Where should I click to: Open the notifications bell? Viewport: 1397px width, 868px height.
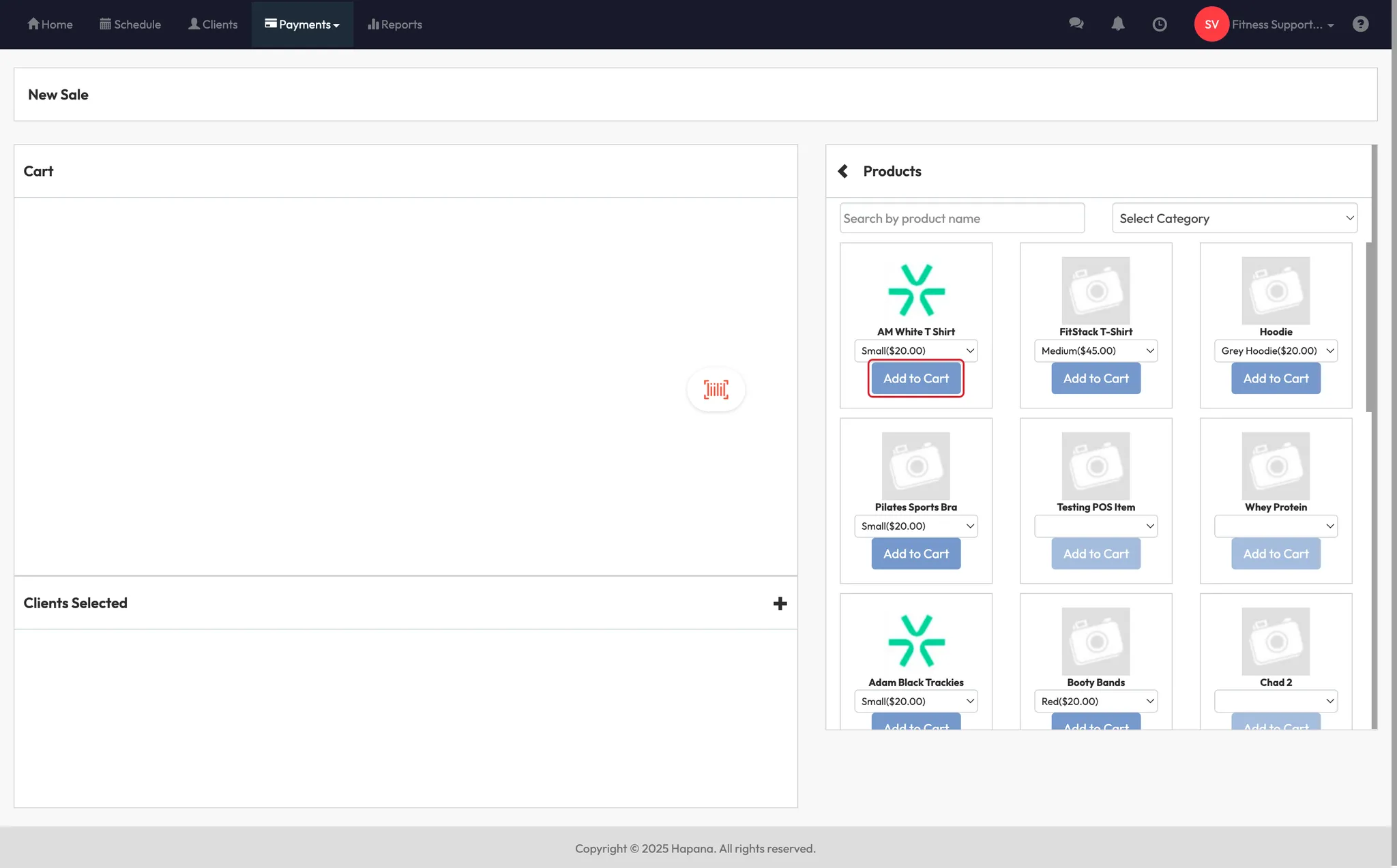tap(1117, 24)
